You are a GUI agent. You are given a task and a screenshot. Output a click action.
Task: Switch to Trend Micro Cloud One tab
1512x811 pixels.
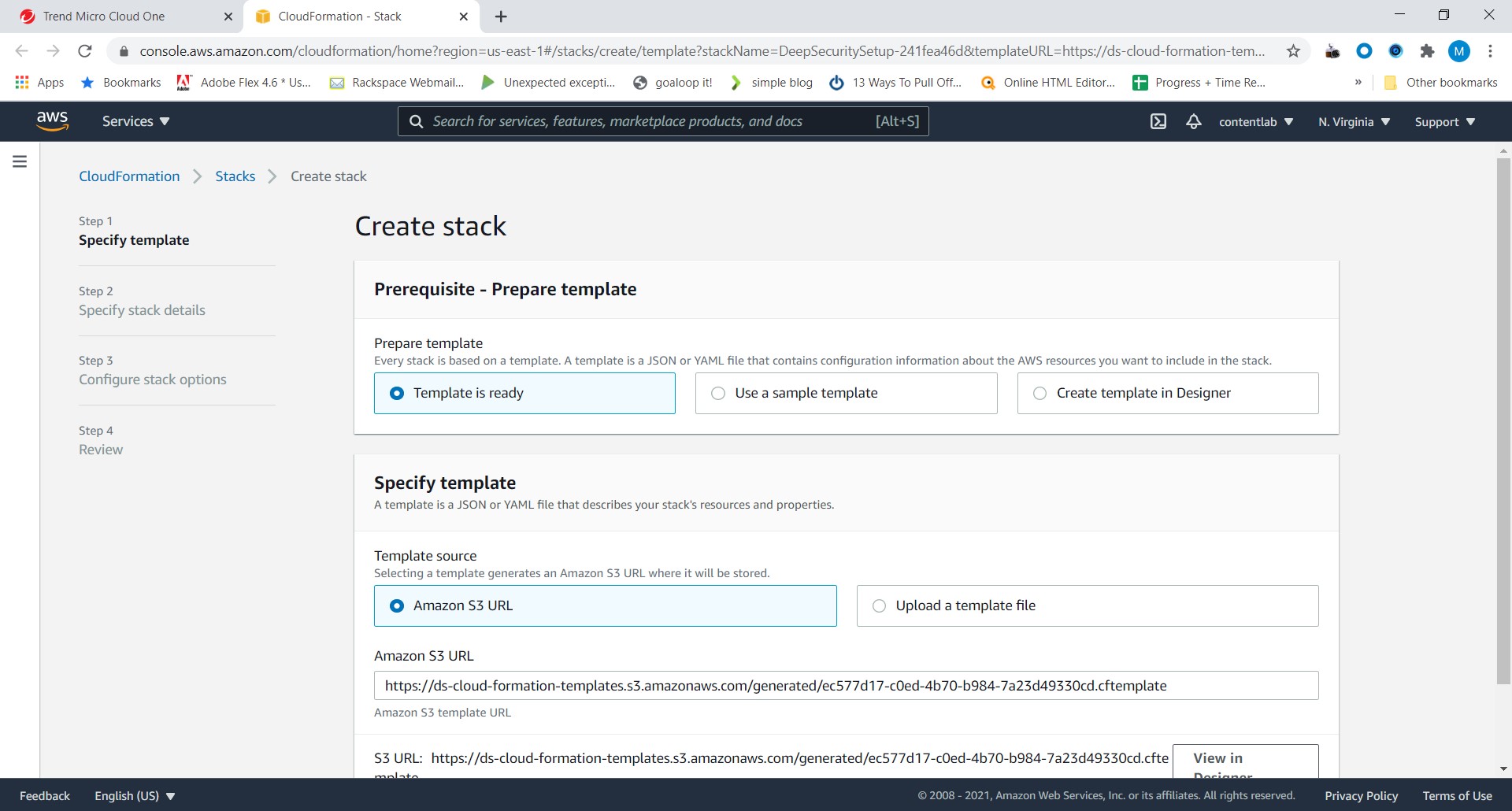tap(126, 17)
